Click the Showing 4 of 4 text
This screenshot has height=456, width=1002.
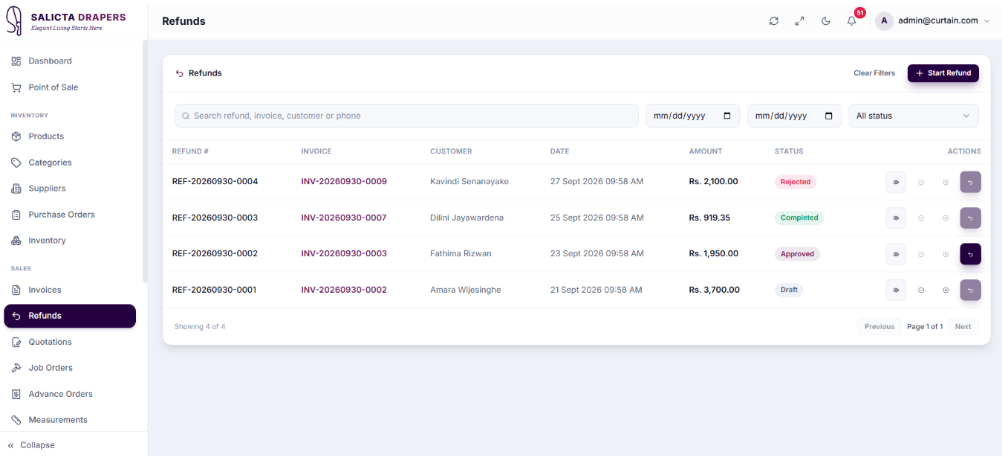[200, 326]
